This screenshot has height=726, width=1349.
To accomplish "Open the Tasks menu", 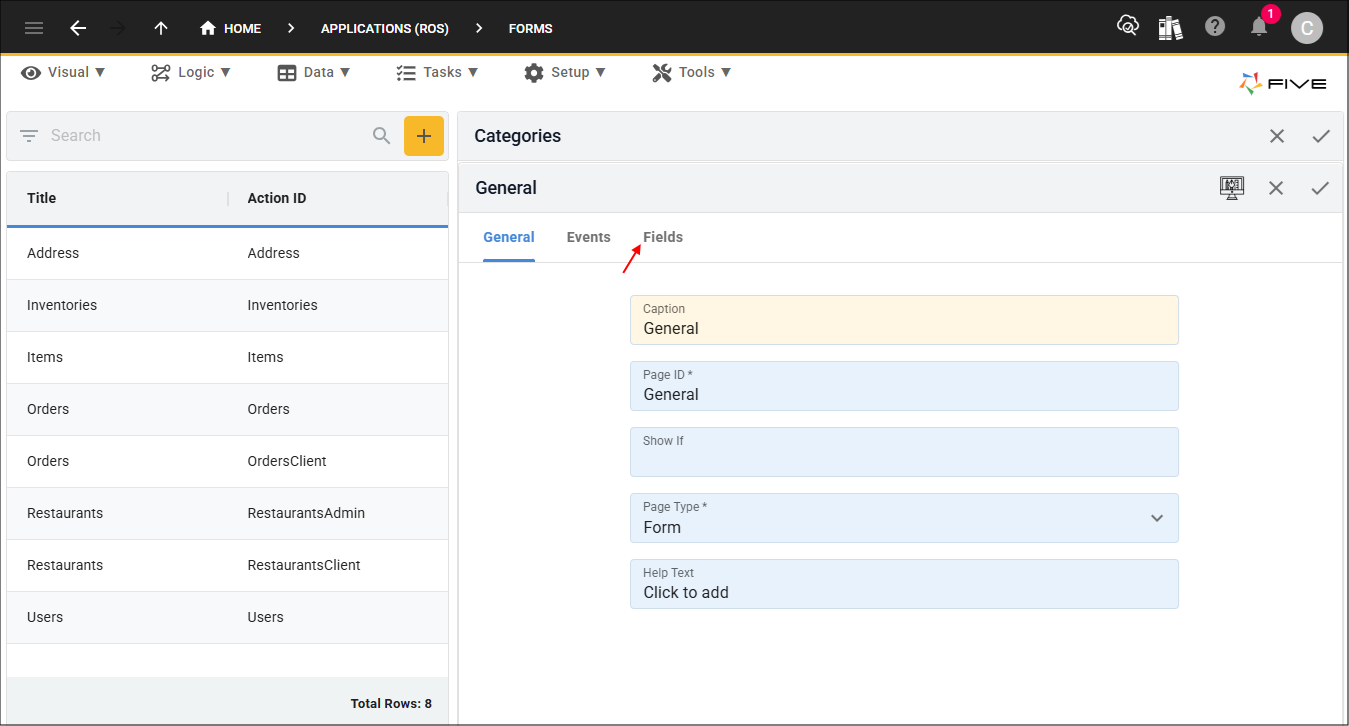I will click(x=437, y=72).
